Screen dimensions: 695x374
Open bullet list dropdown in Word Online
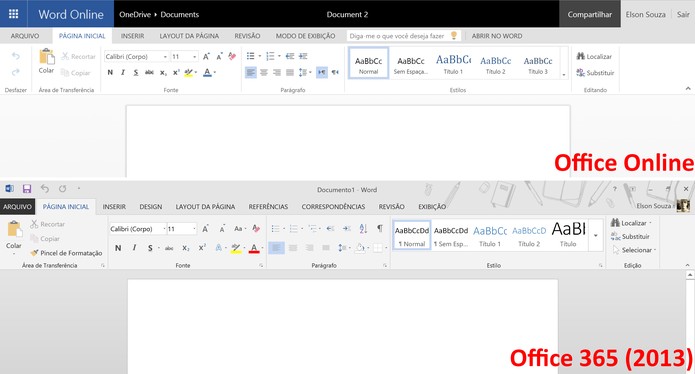(x=261, y=56)
